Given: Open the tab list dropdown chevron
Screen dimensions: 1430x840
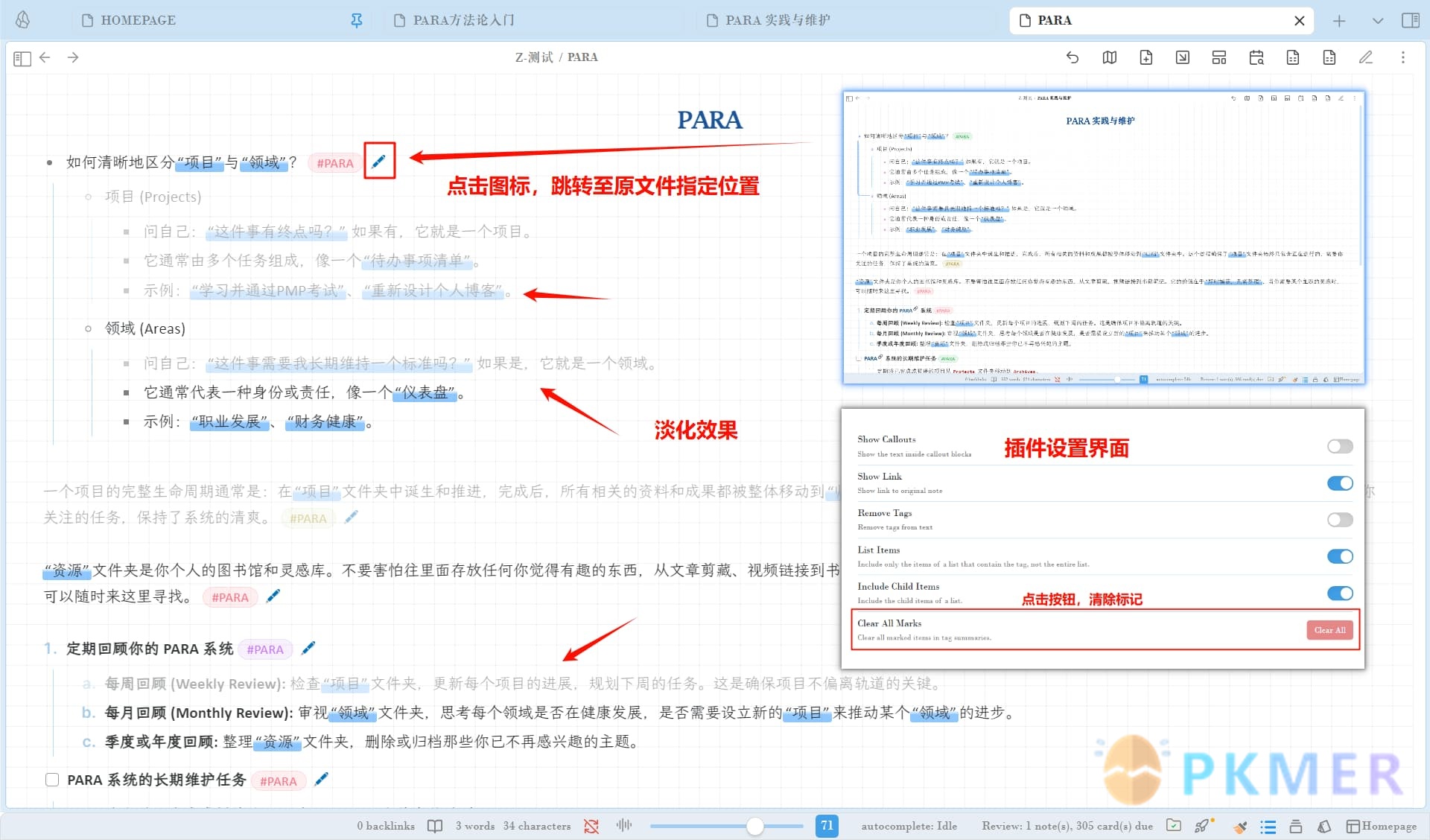Looking at the screenshot, I should 1378,21.
